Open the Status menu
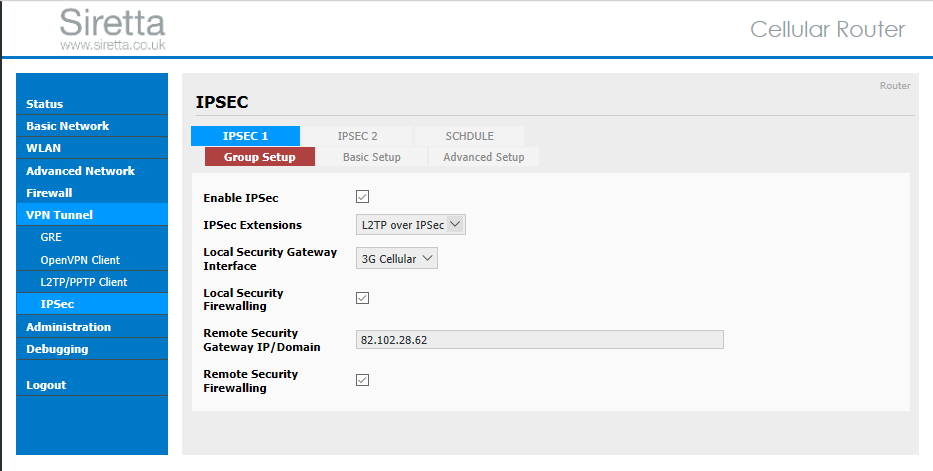 (x=92, y=103)
